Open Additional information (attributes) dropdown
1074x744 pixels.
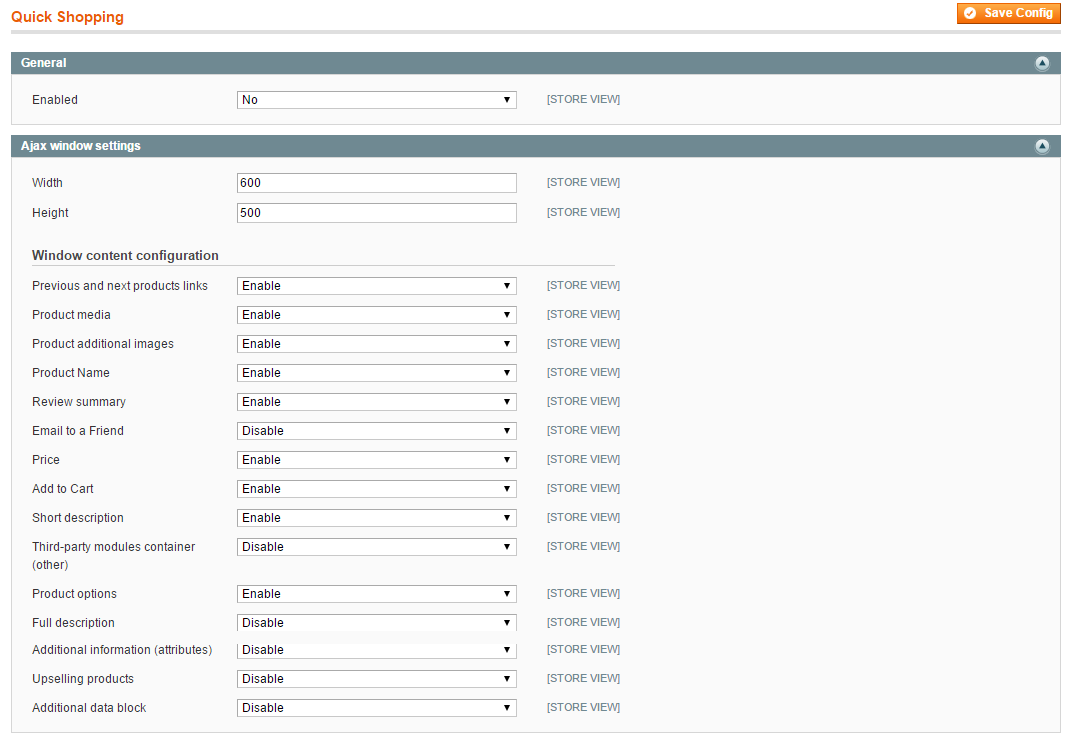377,650
